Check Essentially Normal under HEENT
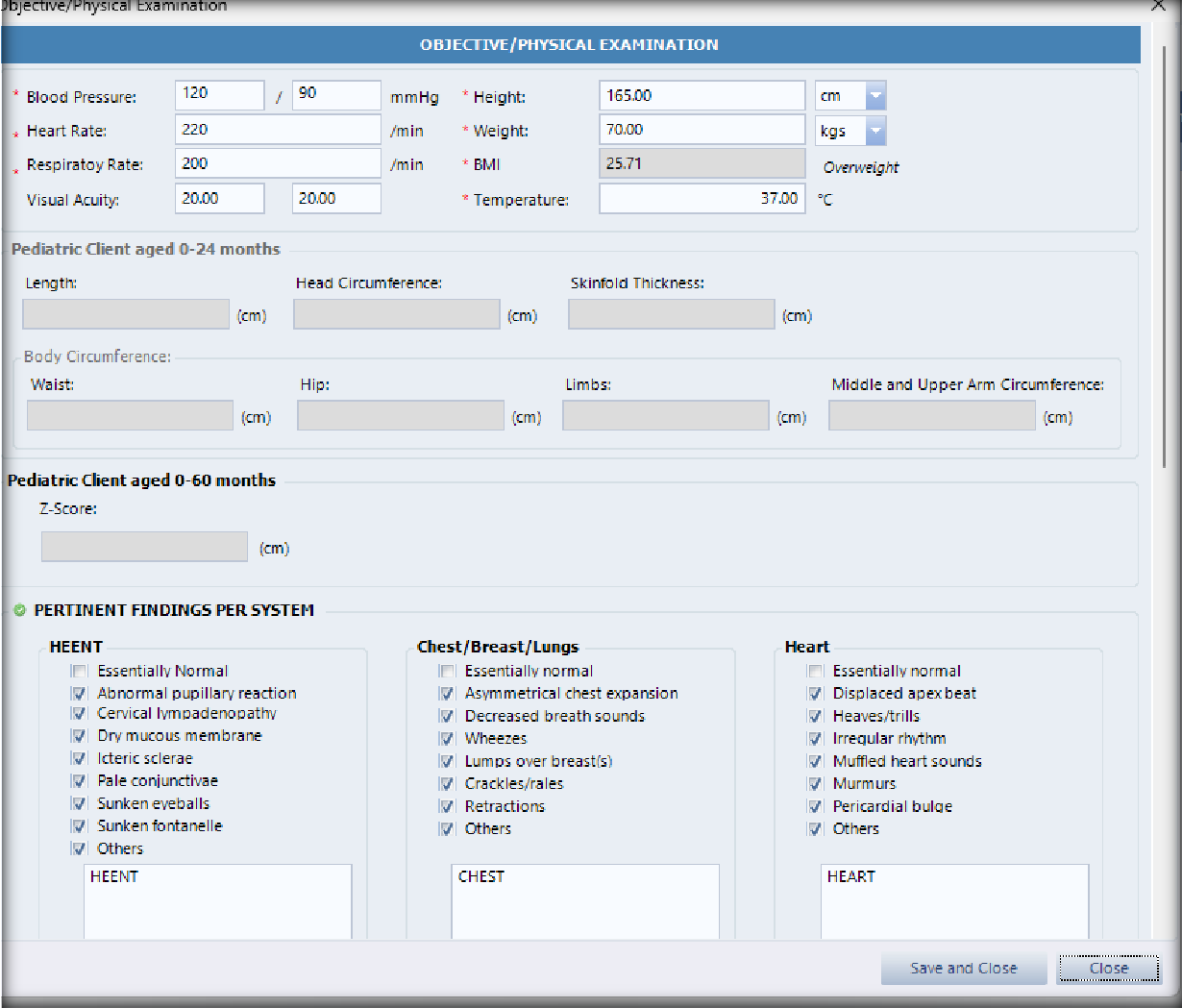 [79, 672]
